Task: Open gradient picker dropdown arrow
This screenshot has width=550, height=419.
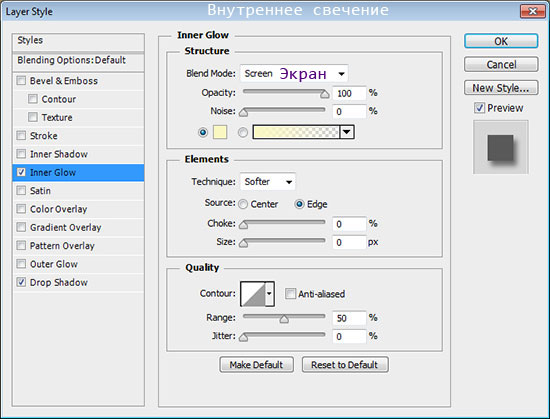Action: tap(347, 132)
